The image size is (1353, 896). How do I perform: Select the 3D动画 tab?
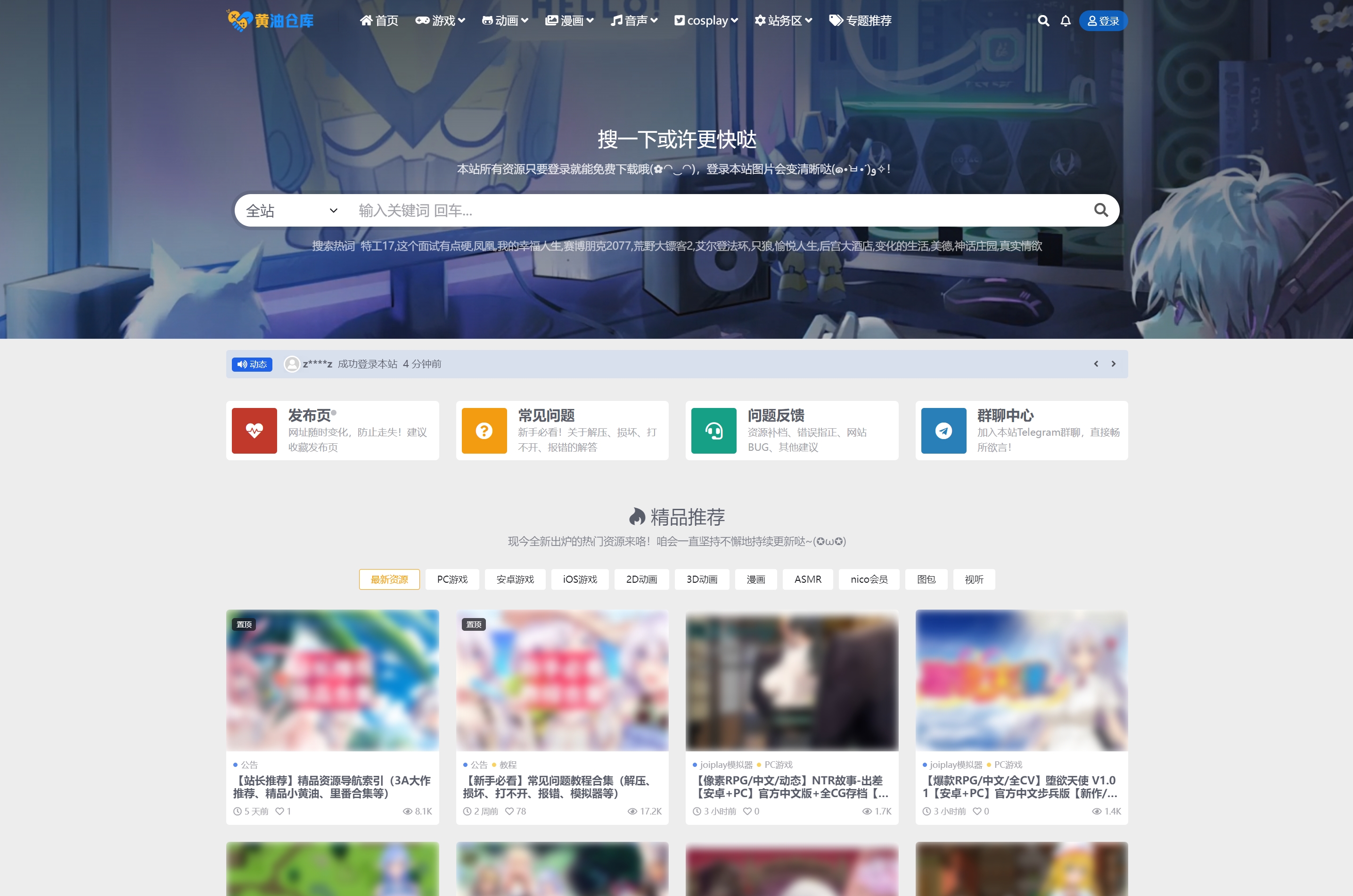coord(702,579)
